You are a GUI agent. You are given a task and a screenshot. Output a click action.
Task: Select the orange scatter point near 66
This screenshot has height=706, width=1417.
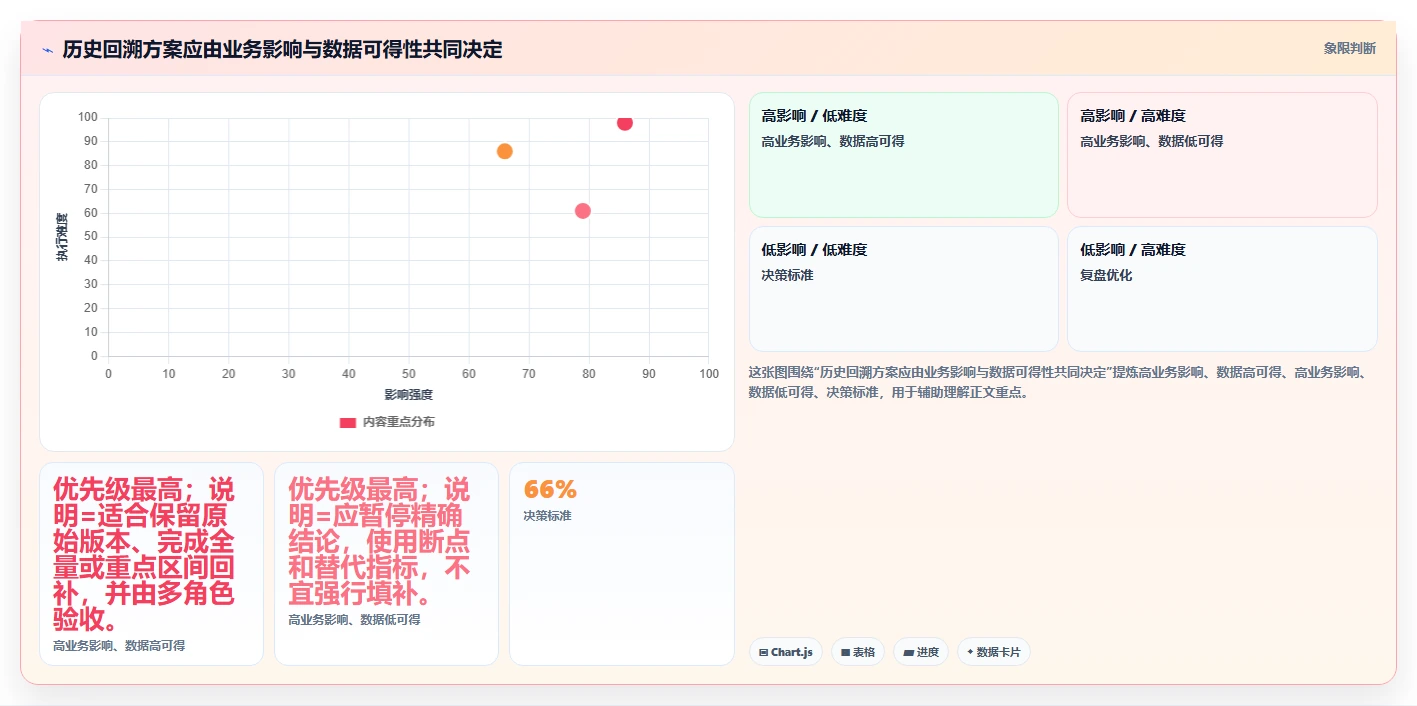(505, 151)
